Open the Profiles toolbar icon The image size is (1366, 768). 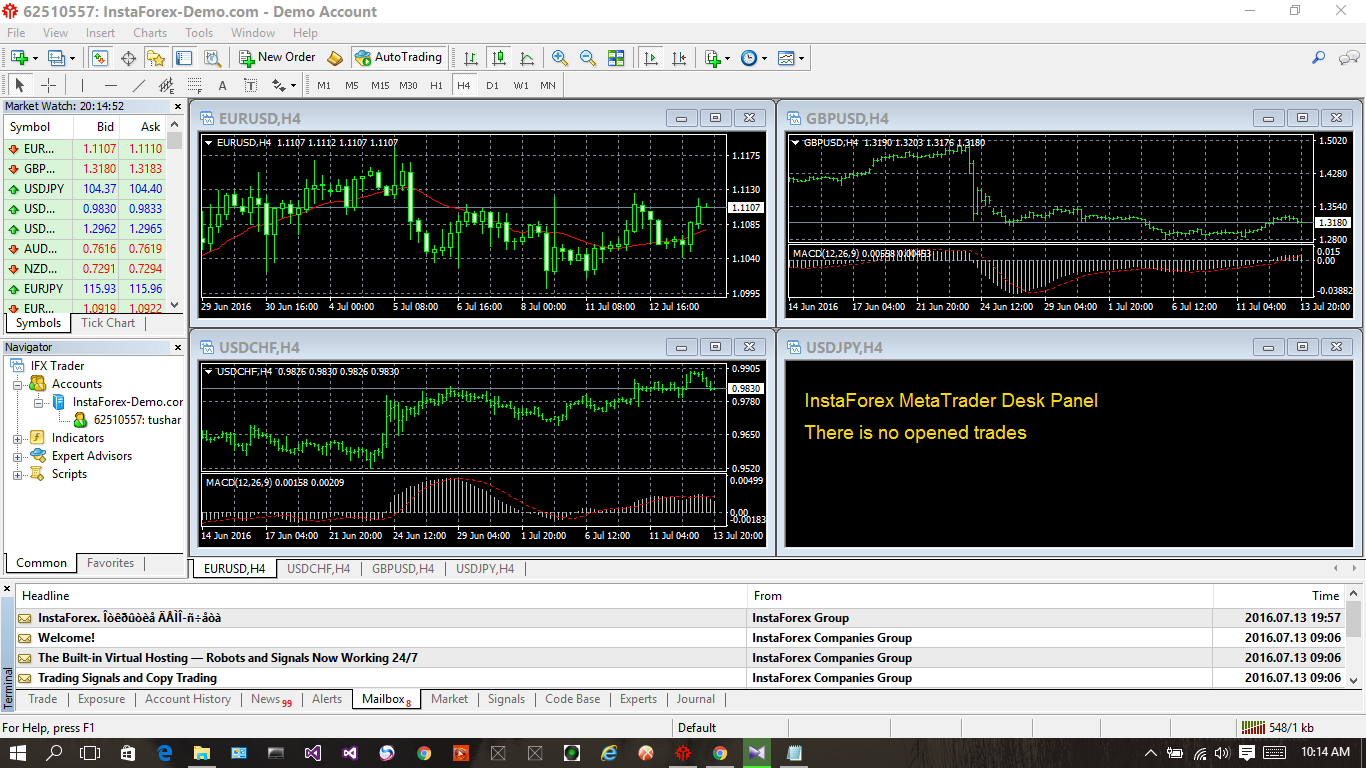click(x=57, y=58)
